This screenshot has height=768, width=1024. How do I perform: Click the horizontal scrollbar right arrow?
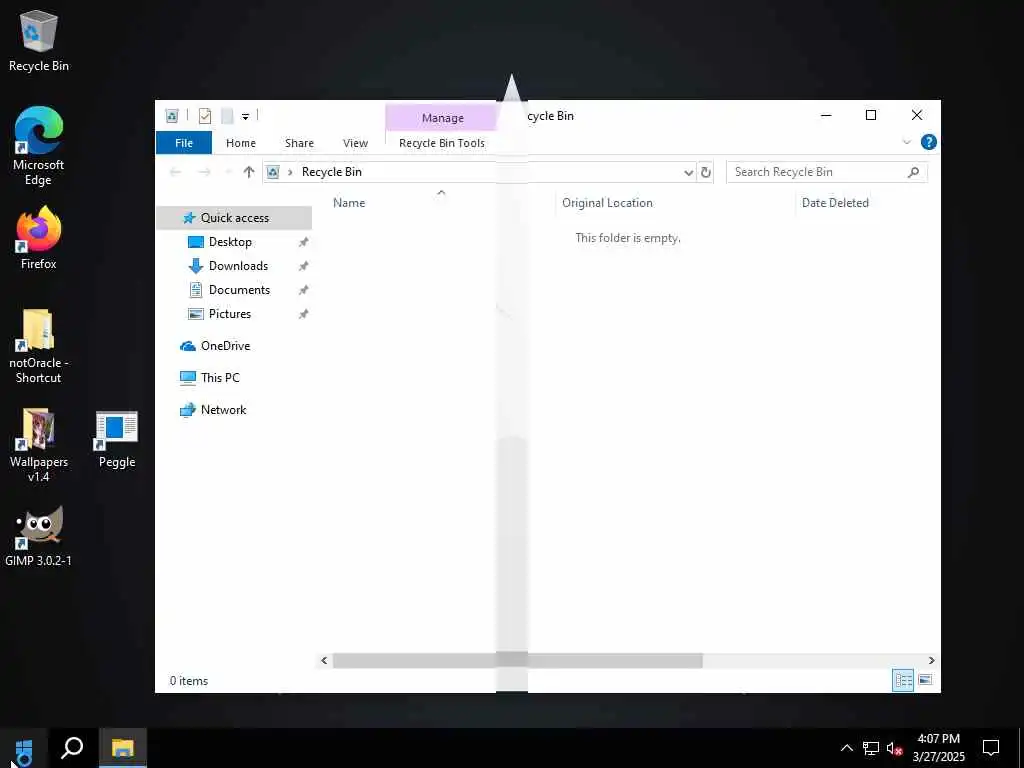[931, 661]
